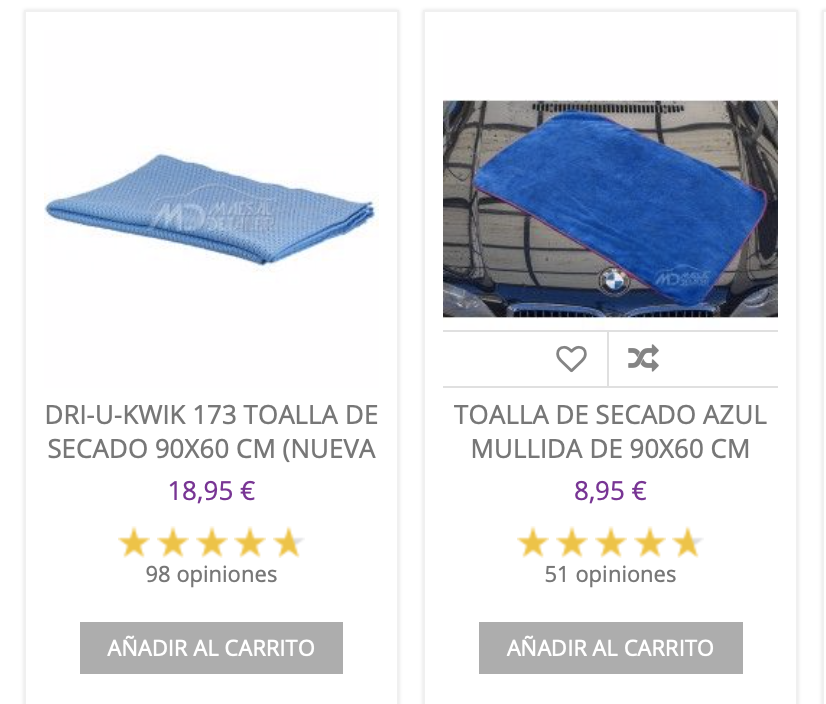Add Dri-U-Kwik towel to cart
826x704 pixels.
coord(211,648)
